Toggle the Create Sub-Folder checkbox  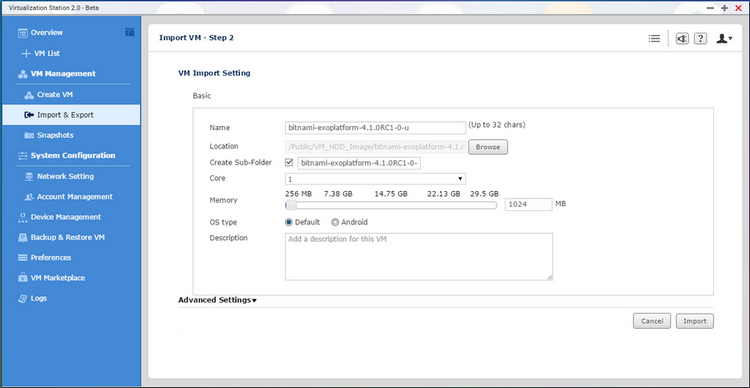[289, 163]
